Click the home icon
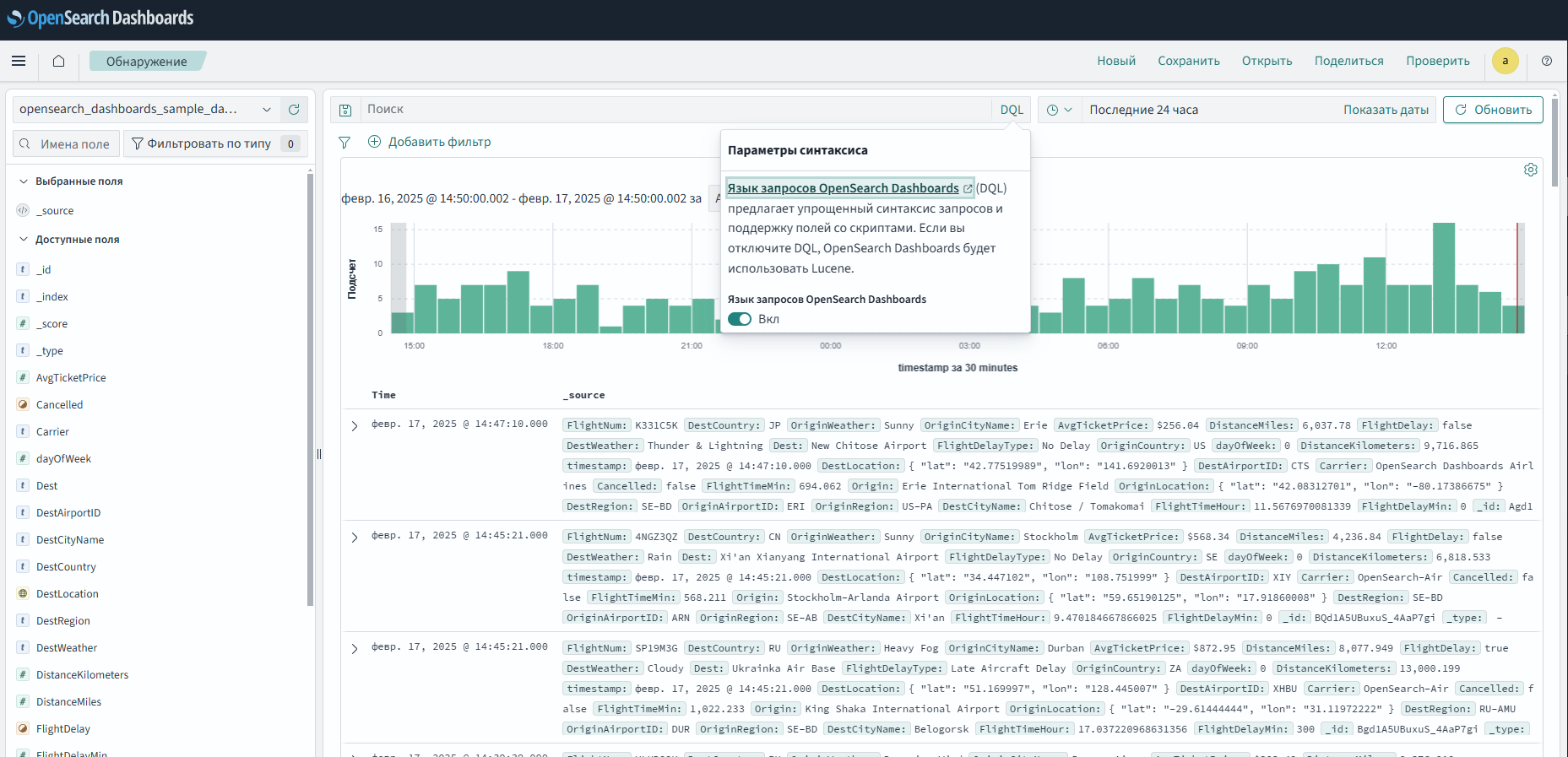 pos(58,61)
